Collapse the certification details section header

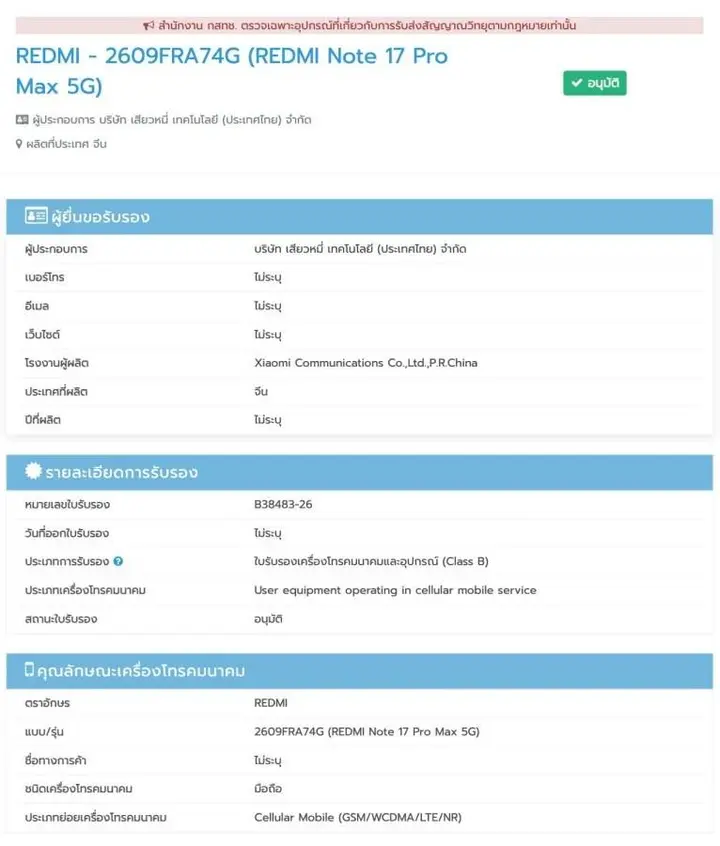(x=359, y=472)
